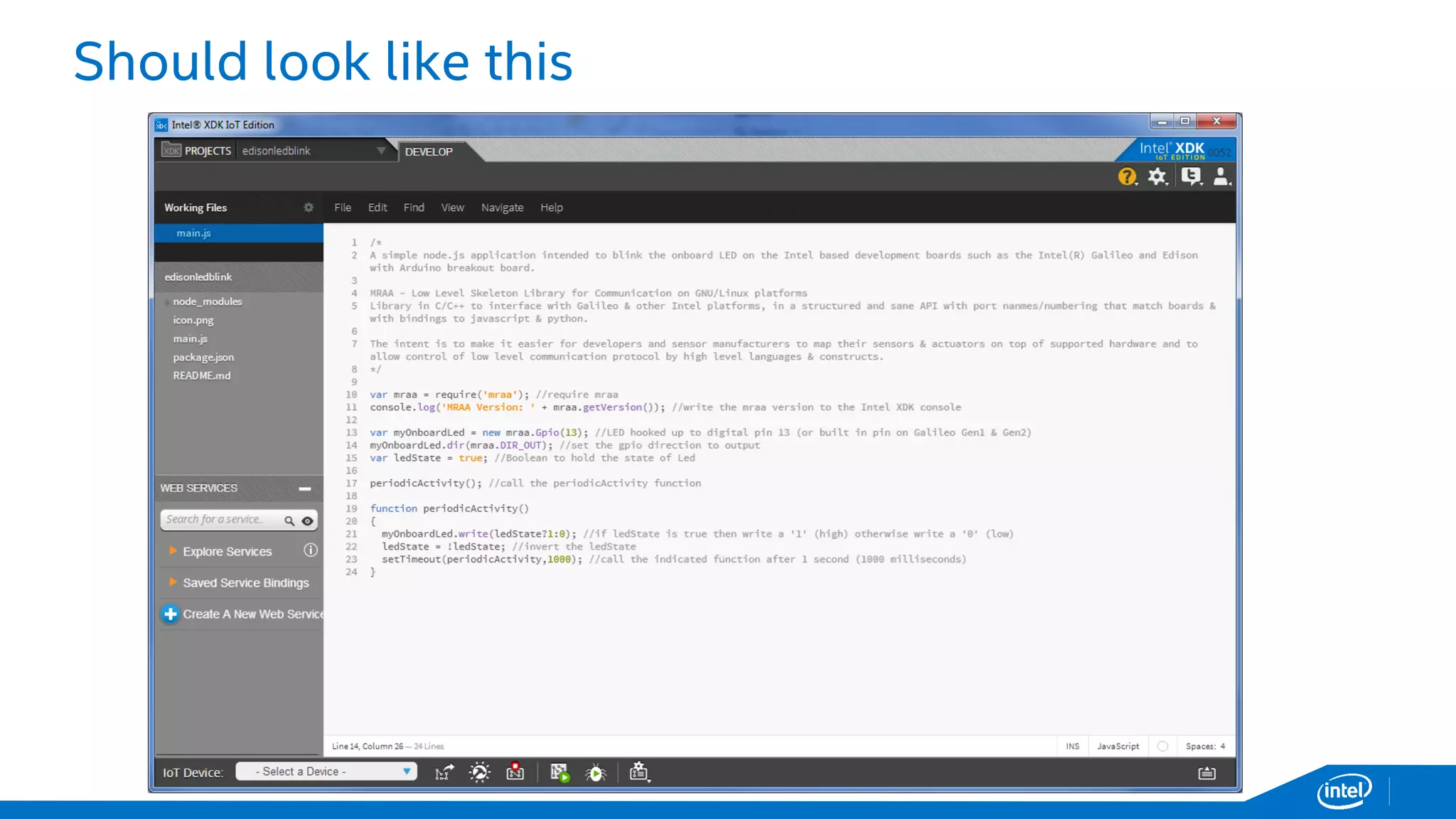Click the stop running app icon
The image size is (1456, 819).
(515, 772)
